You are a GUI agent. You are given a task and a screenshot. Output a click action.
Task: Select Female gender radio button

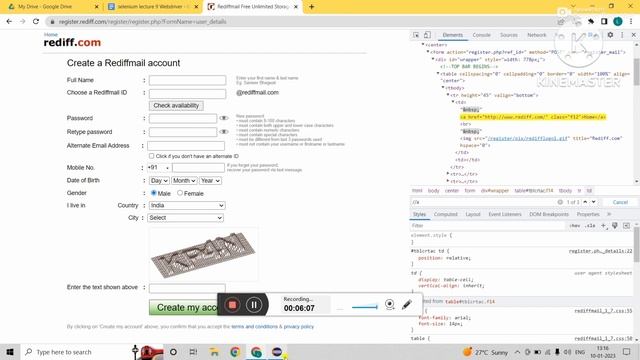click(x=180, y=193)
